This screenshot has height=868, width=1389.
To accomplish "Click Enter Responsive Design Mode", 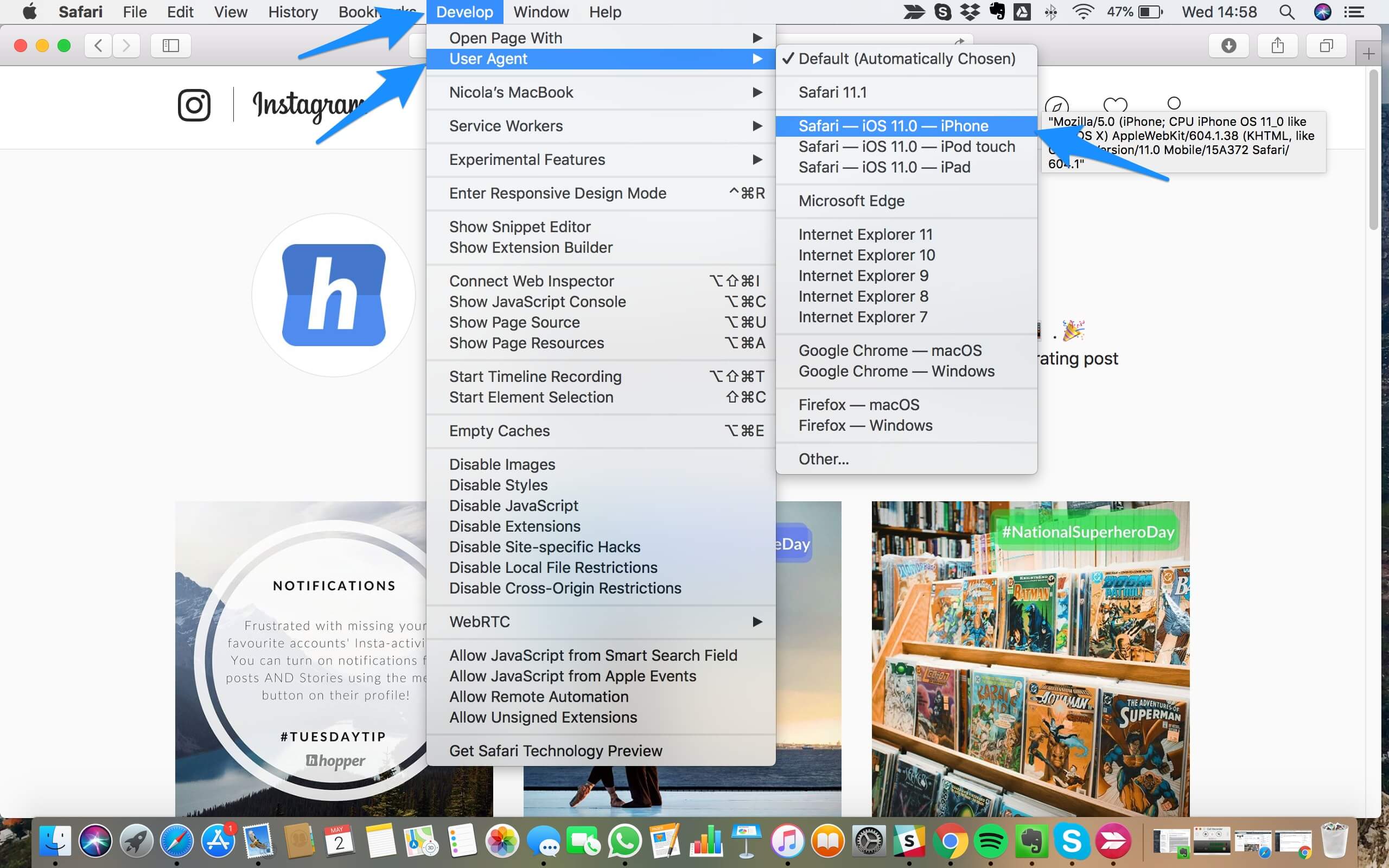I will 558,193.
